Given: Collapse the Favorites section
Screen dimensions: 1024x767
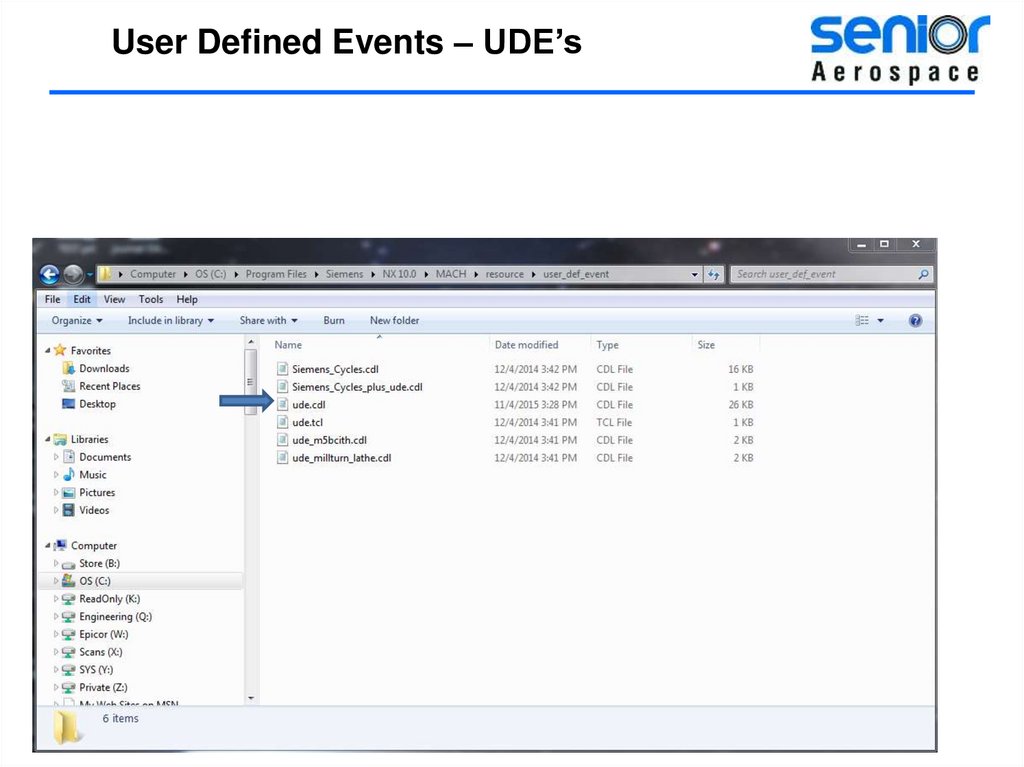Looking at the screenshot, I should [x=48, y=351].
